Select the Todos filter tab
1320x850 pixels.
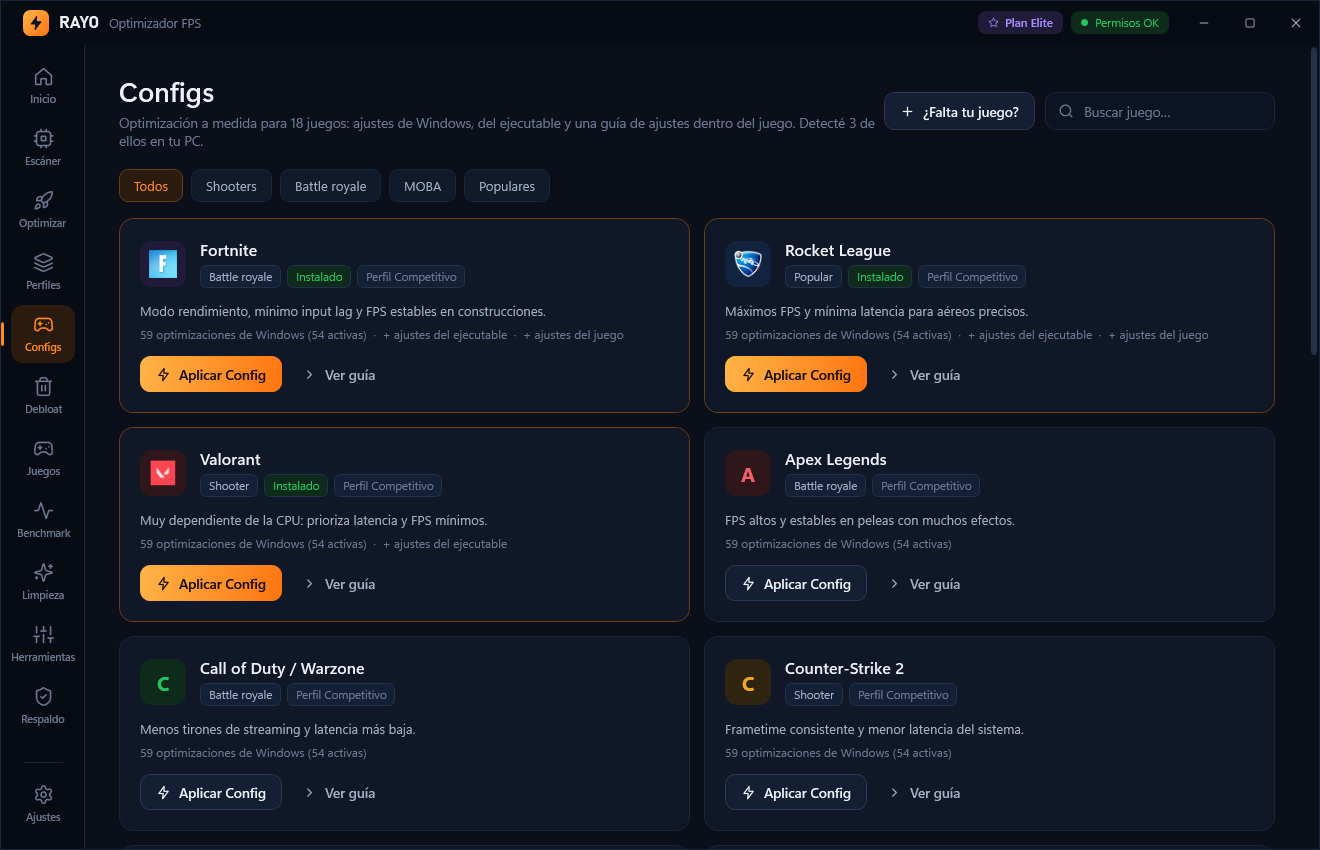click(x=151, y=186)
